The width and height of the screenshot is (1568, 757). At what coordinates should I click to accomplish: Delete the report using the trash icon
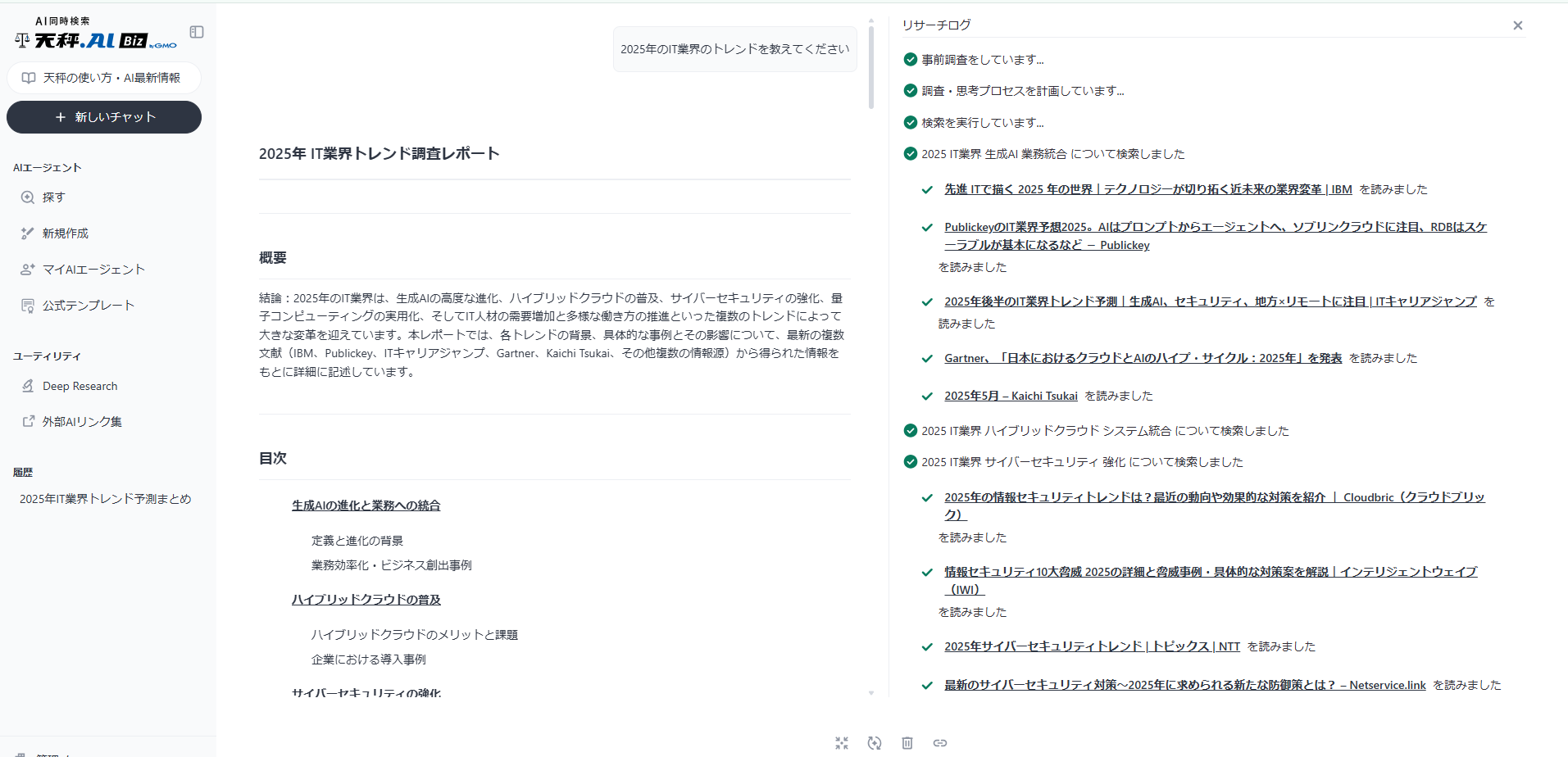click(x=907, y=743)
